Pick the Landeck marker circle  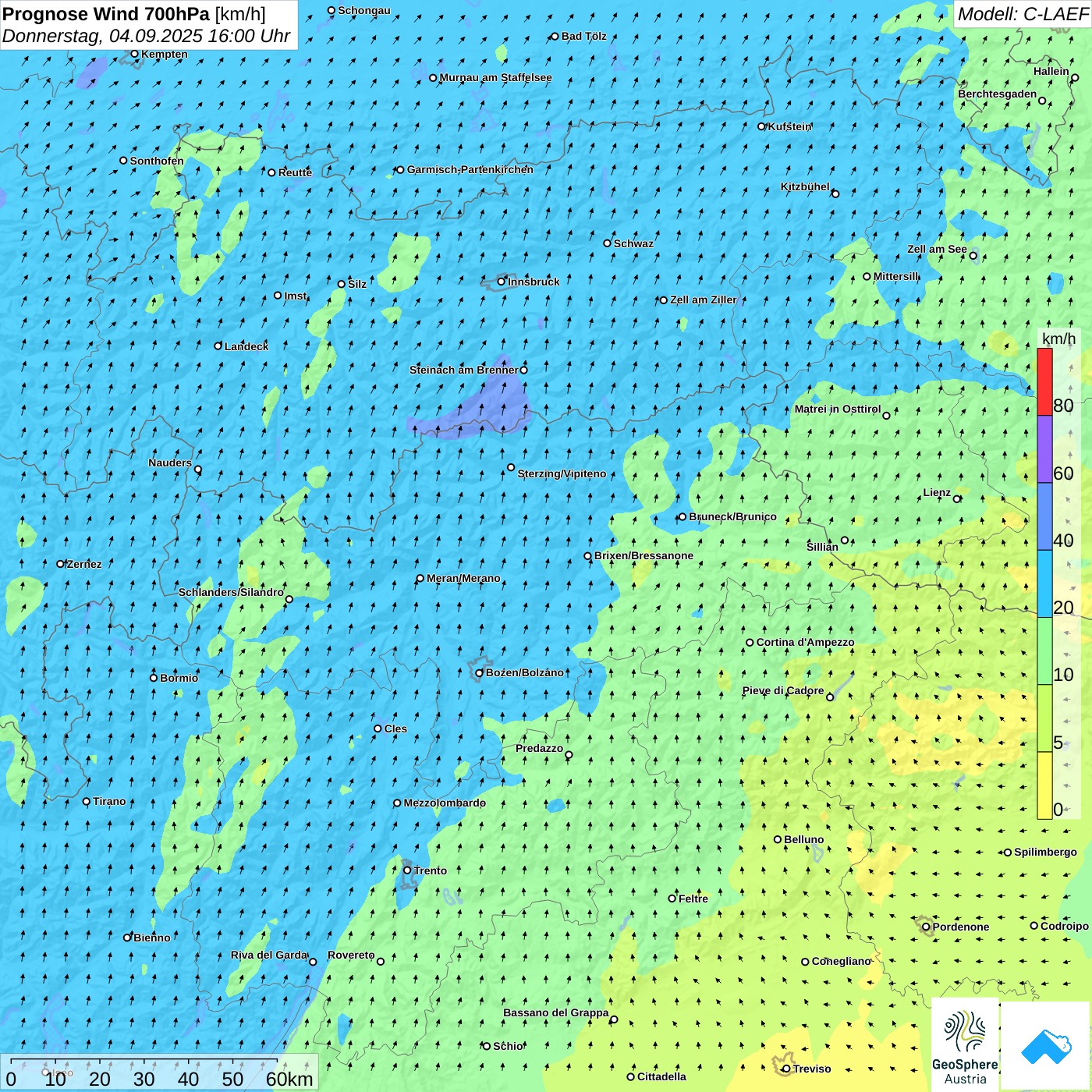(x=218, y=346)
